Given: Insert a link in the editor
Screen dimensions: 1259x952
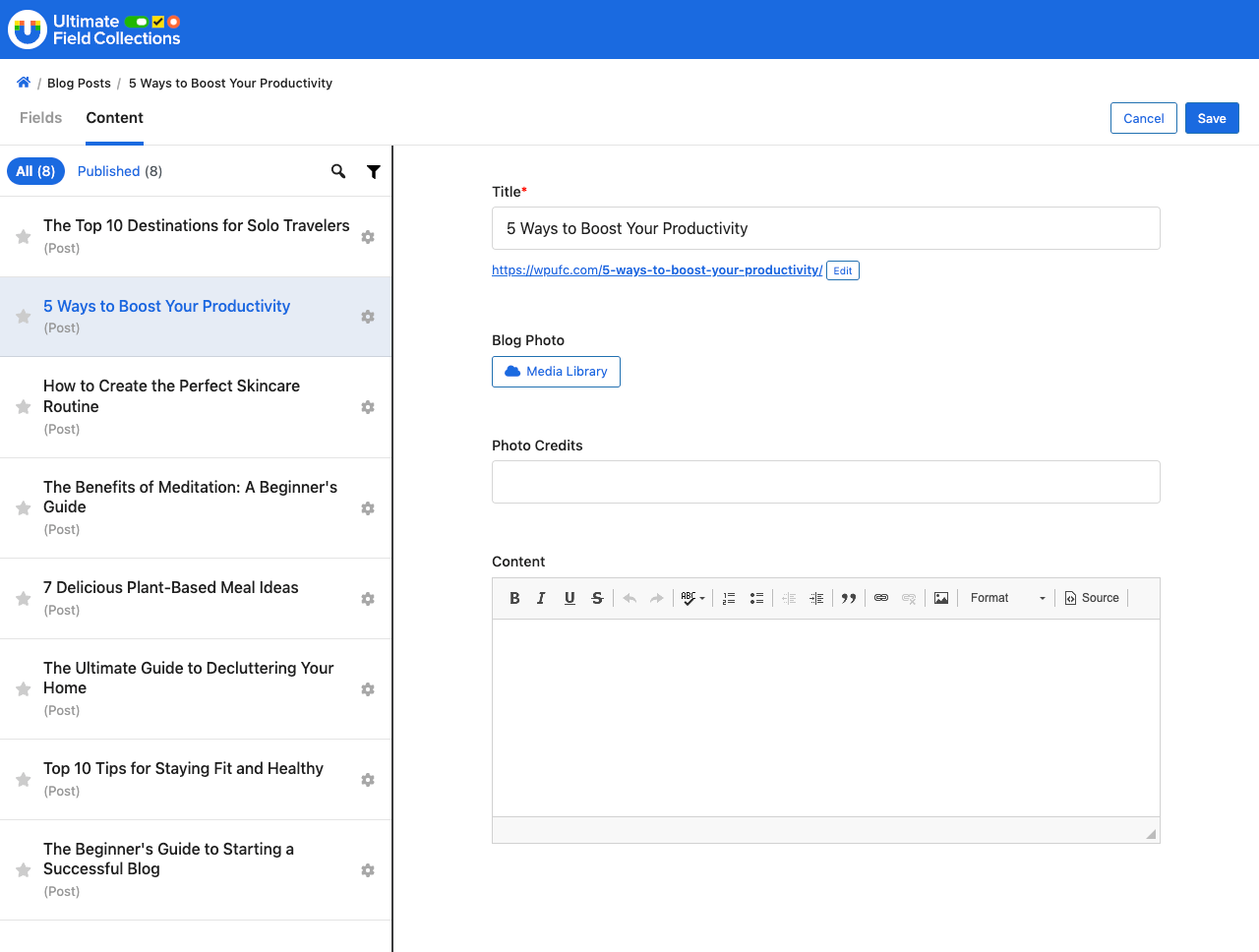Looking at the screenshot, I should pos(881,598).
